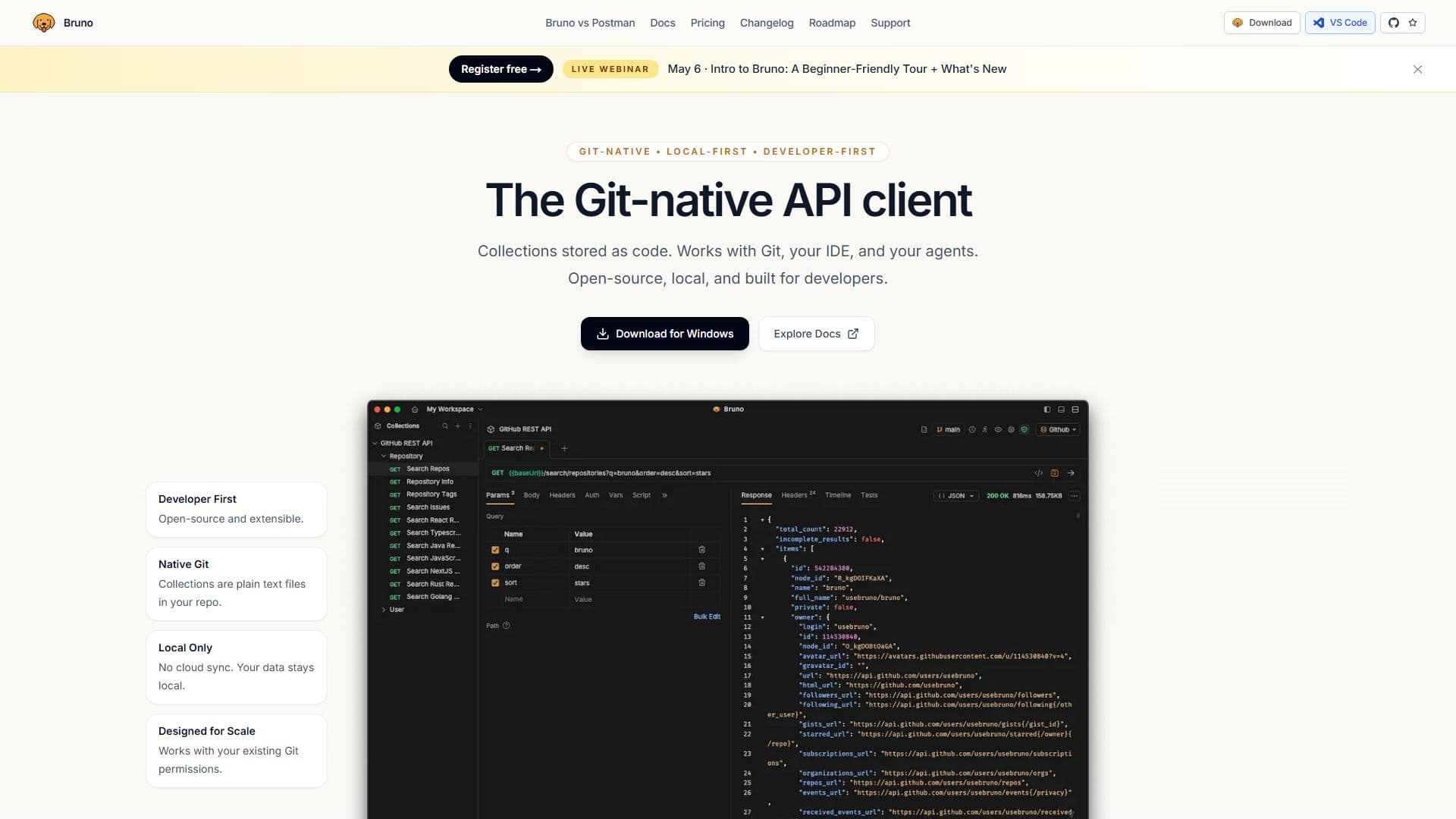The image size is (1456, 819).
Task: Close the live webinar banner
Action: pos(1417,69)
